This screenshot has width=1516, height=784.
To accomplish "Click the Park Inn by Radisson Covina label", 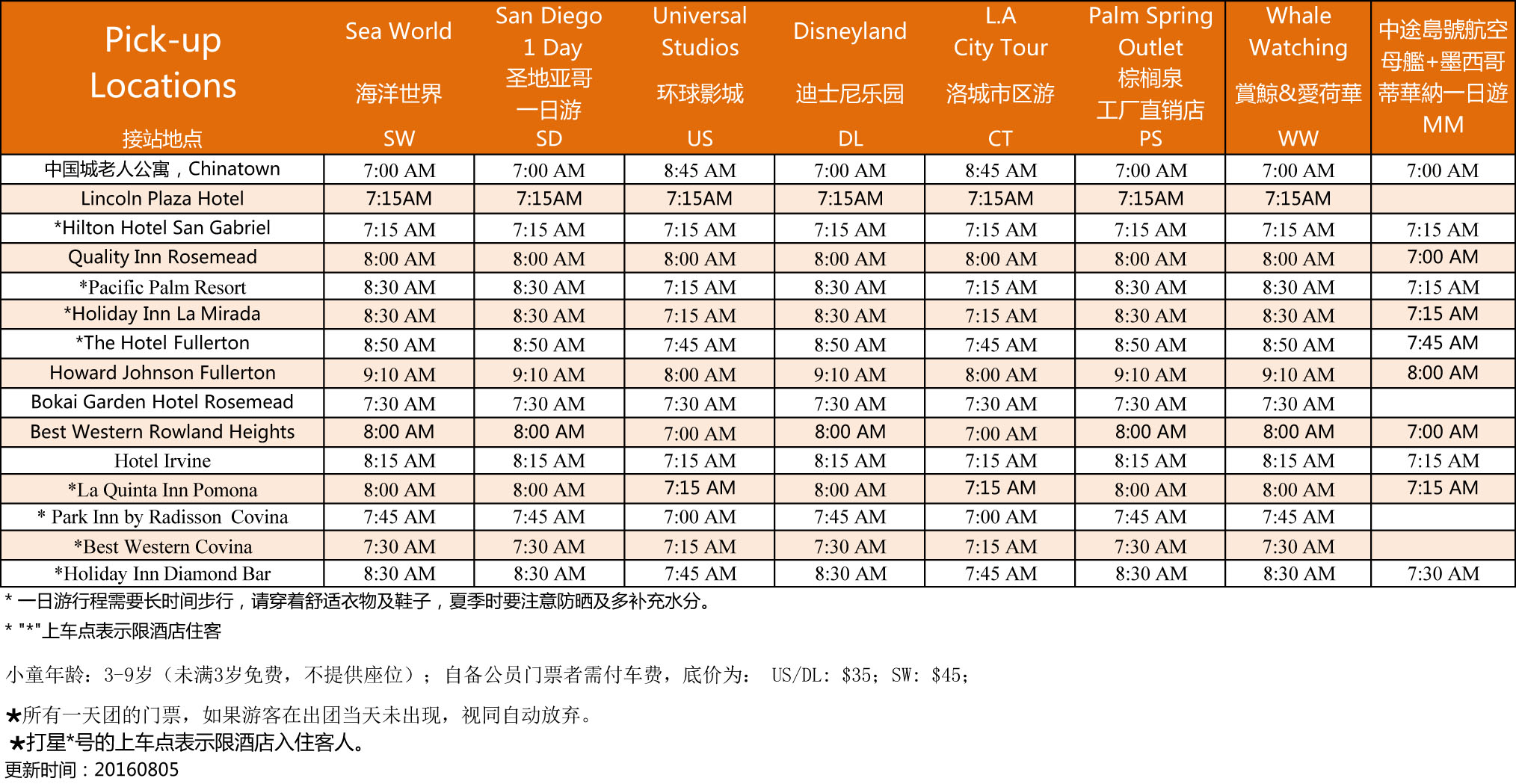I will (x=162, y=517).
